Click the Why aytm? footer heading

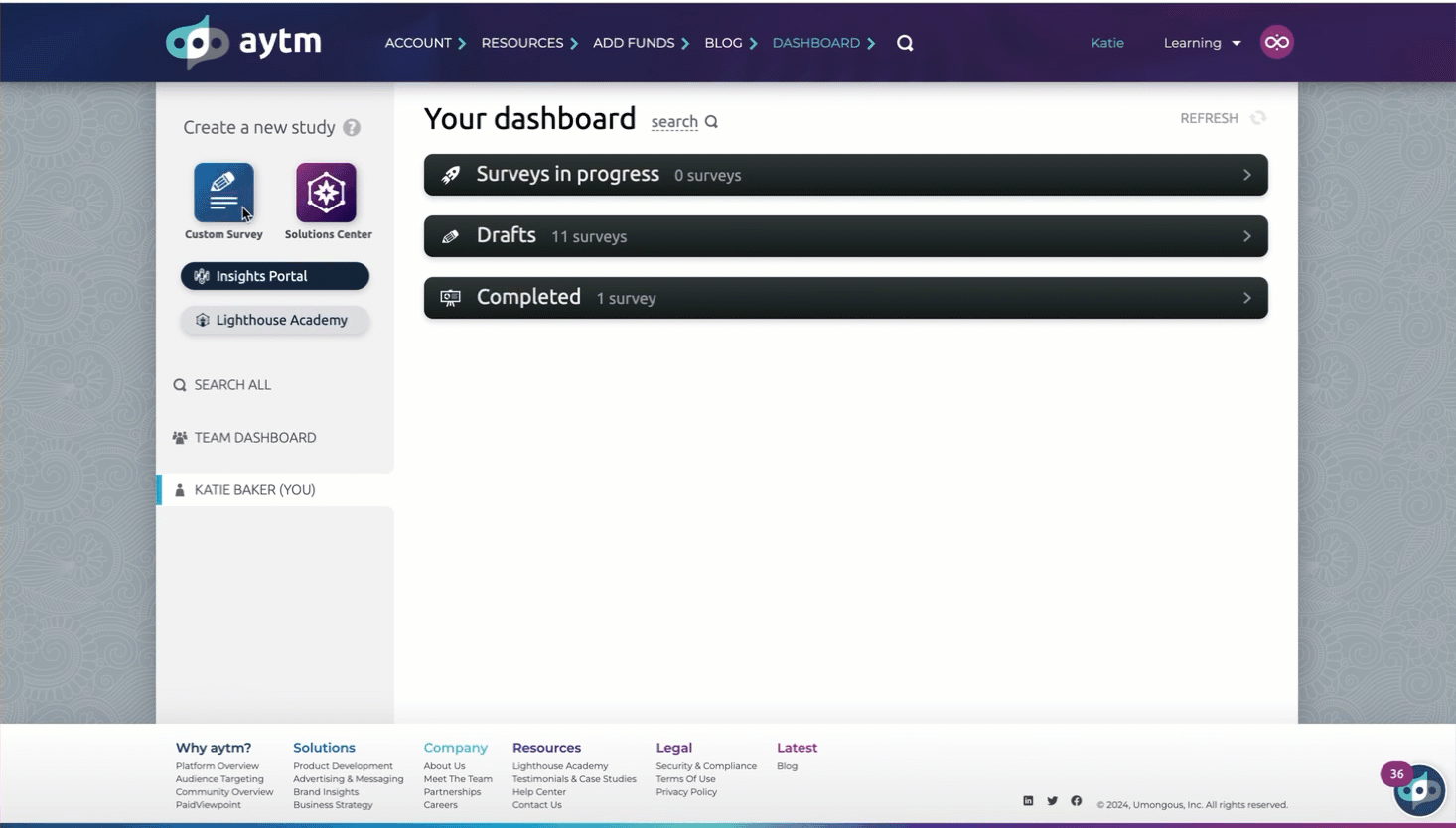click(x=214, y=748)
